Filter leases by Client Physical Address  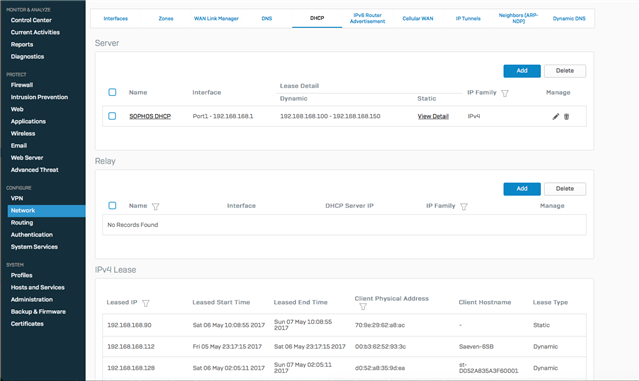pos(363,306)
